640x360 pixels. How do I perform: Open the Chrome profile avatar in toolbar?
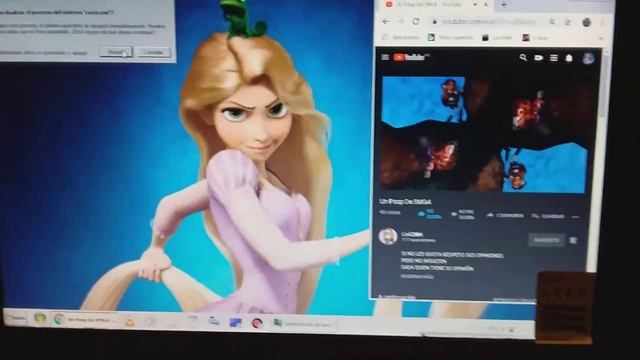click(587, 22)
